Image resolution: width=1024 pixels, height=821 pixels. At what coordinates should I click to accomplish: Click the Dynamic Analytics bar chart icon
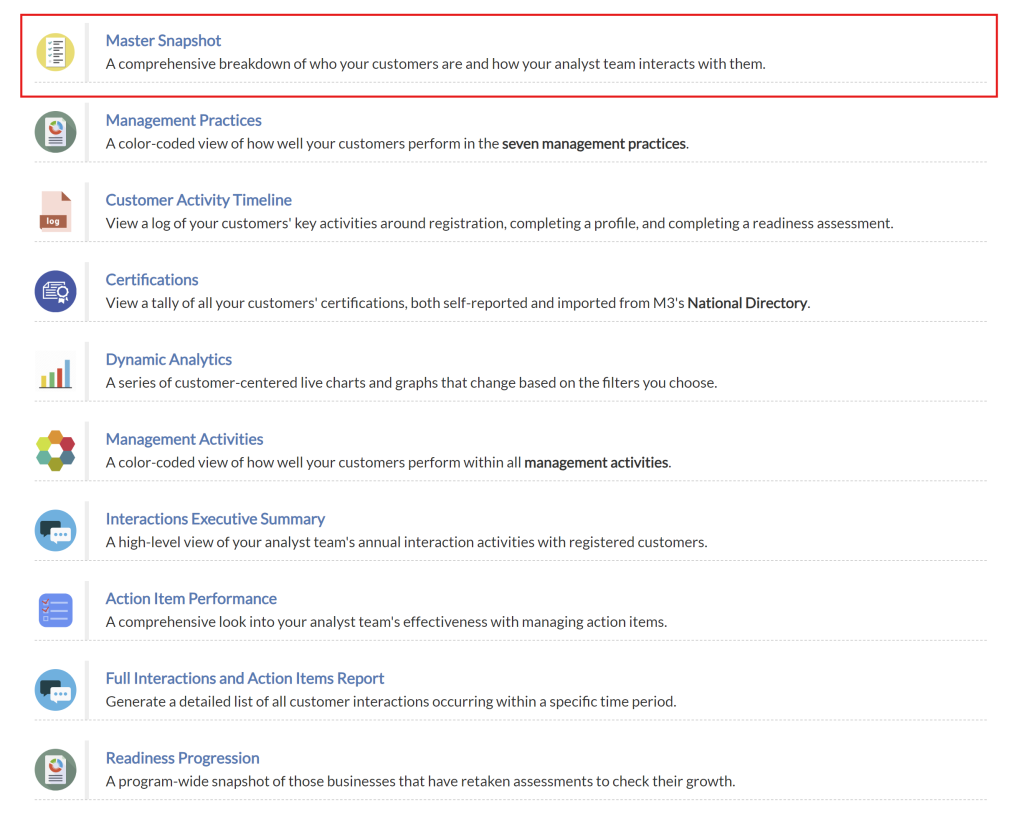tap(55, 372)
